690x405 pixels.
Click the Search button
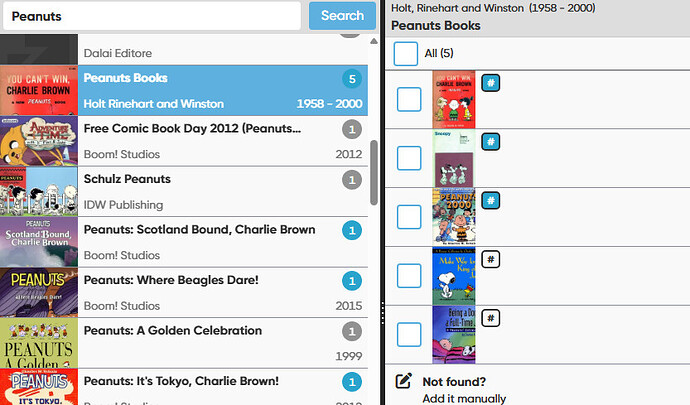(x=342, y=16)
